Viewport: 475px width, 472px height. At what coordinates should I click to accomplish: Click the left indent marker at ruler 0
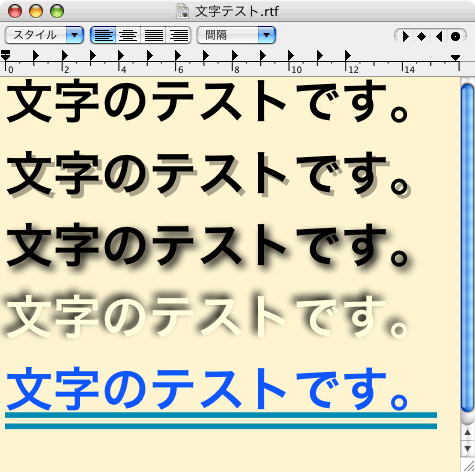point(6,55)
